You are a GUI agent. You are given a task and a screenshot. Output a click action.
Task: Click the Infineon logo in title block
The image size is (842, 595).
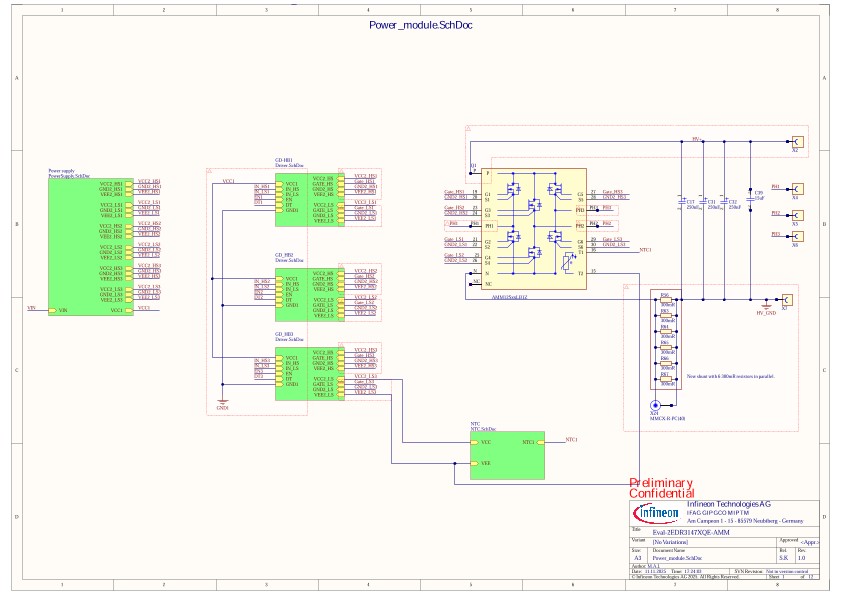click(x=656, y=513)
